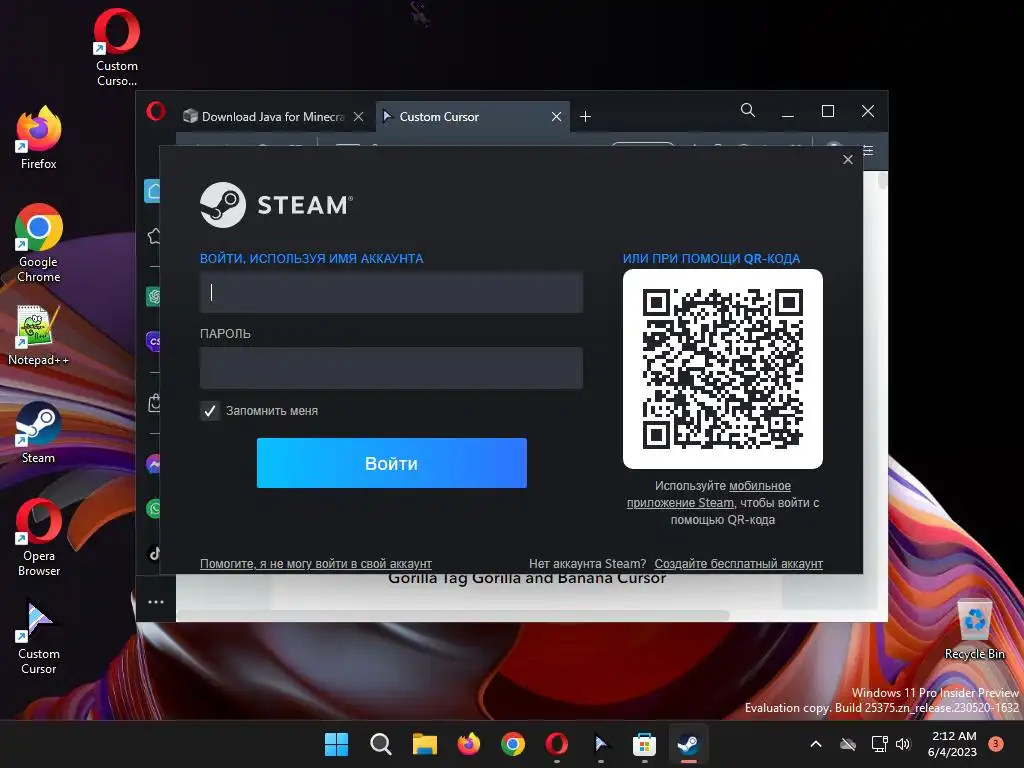Open a new tab in Opera

585,116
